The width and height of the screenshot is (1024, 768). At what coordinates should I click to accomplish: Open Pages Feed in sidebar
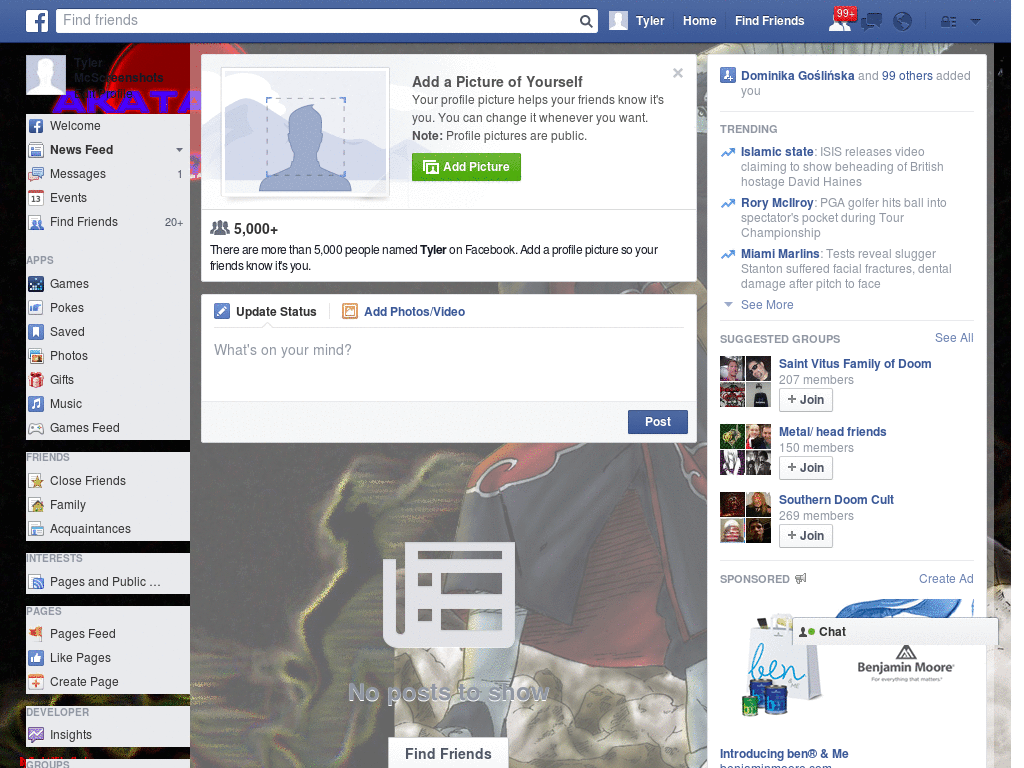(x=108, y=633)
